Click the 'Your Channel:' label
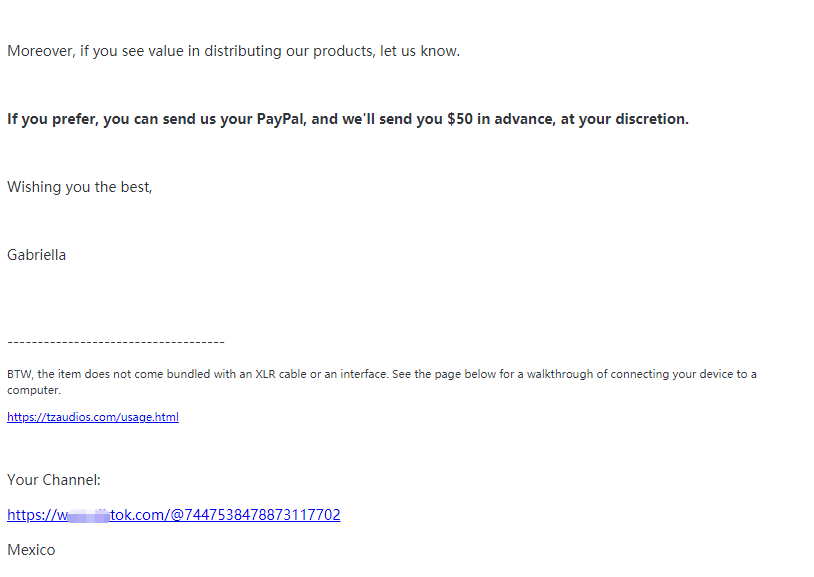The width and height of the screenshot is (814, 577). click(53, 480)
